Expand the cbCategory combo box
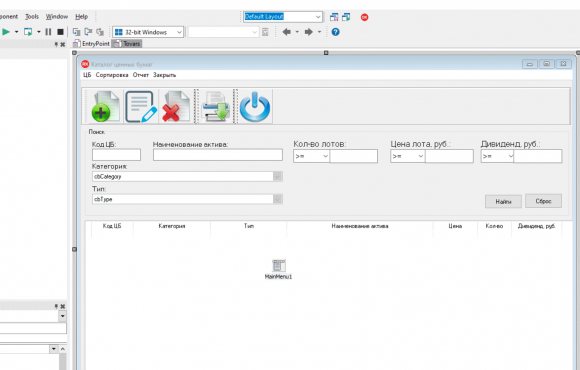 click(x=277, y=176)
